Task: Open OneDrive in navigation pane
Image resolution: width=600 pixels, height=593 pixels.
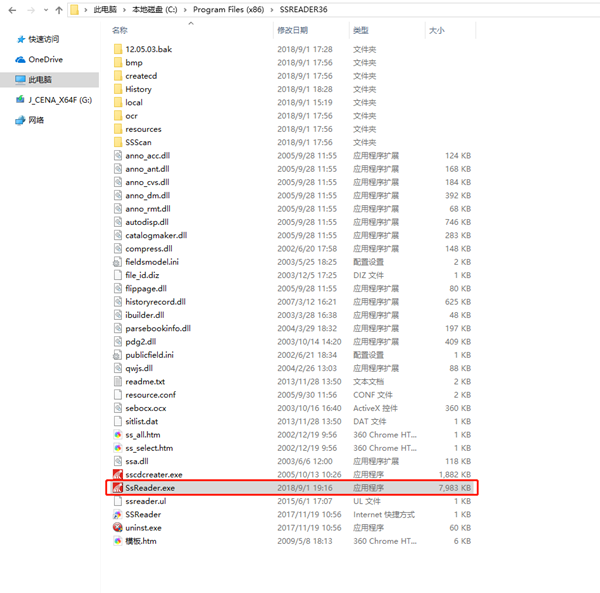Action: (46, 59)
